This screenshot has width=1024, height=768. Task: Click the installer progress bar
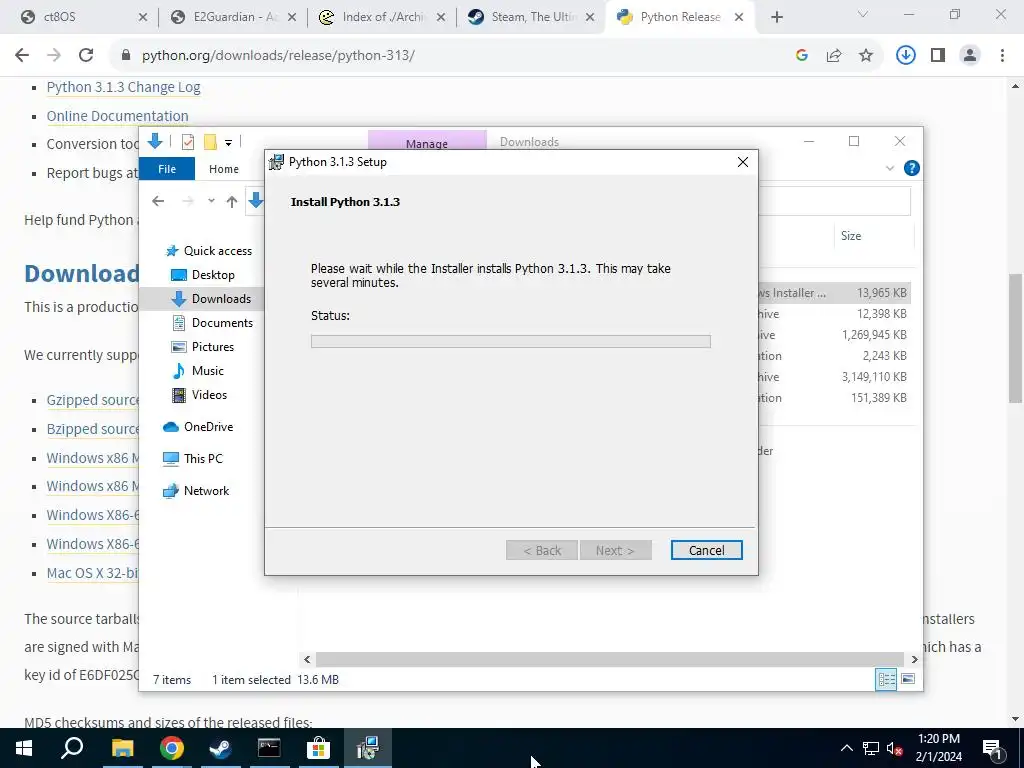point(510,341)
